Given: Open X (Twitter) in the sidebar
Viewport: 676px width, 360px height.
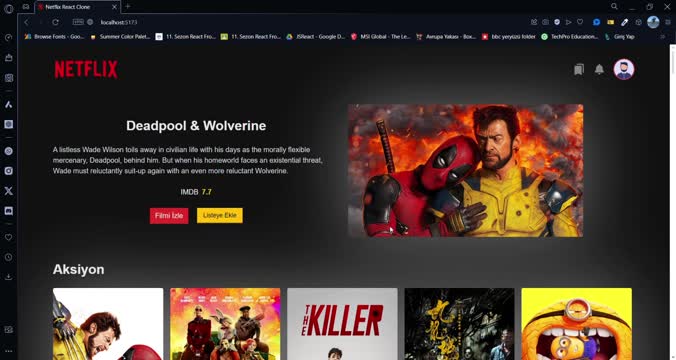Looking at the screenshot, I should 8,191.
